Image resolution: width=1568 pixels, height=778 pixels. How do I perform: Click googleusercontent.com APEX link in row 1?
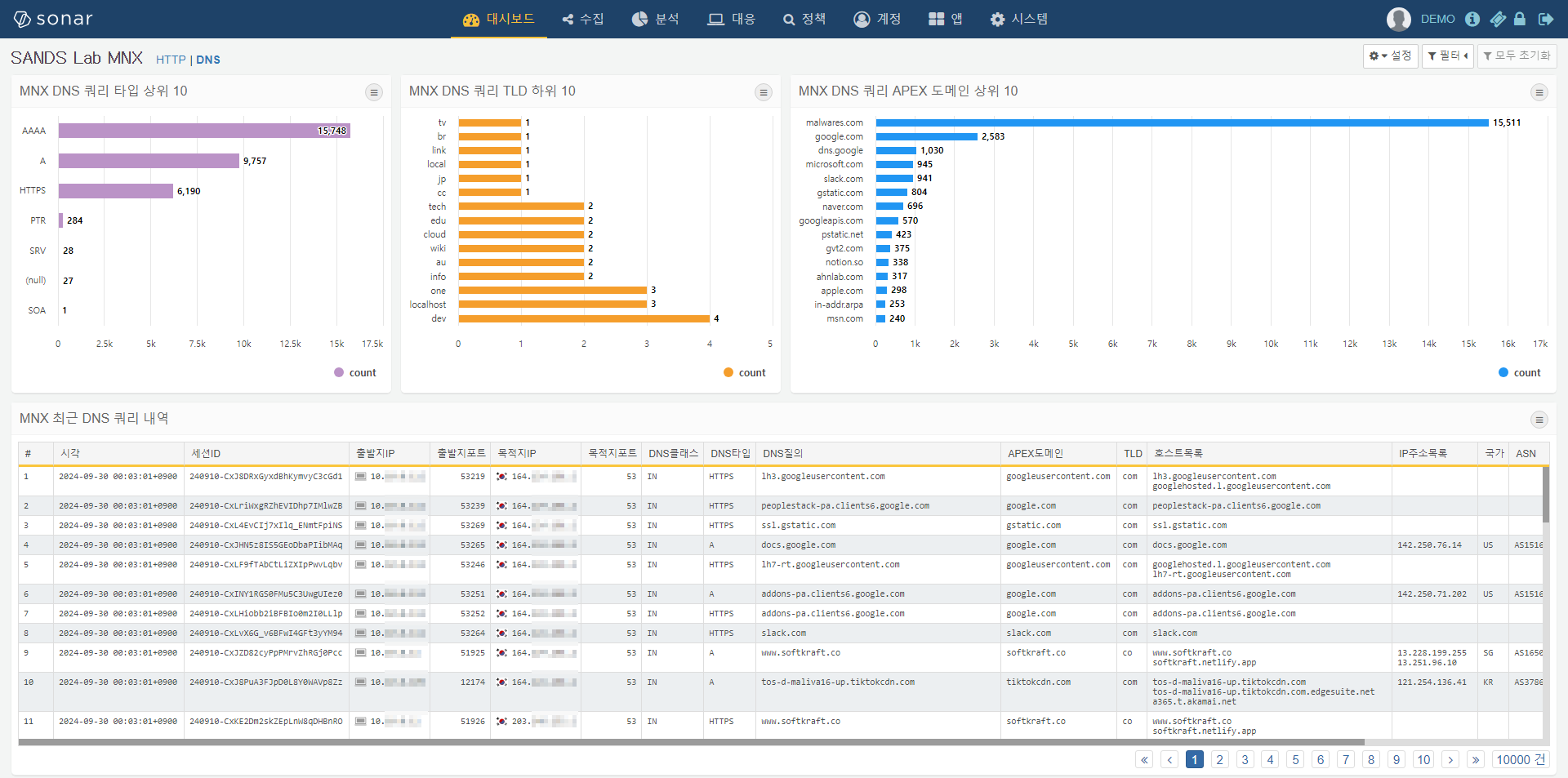(x=1058, y=476)
